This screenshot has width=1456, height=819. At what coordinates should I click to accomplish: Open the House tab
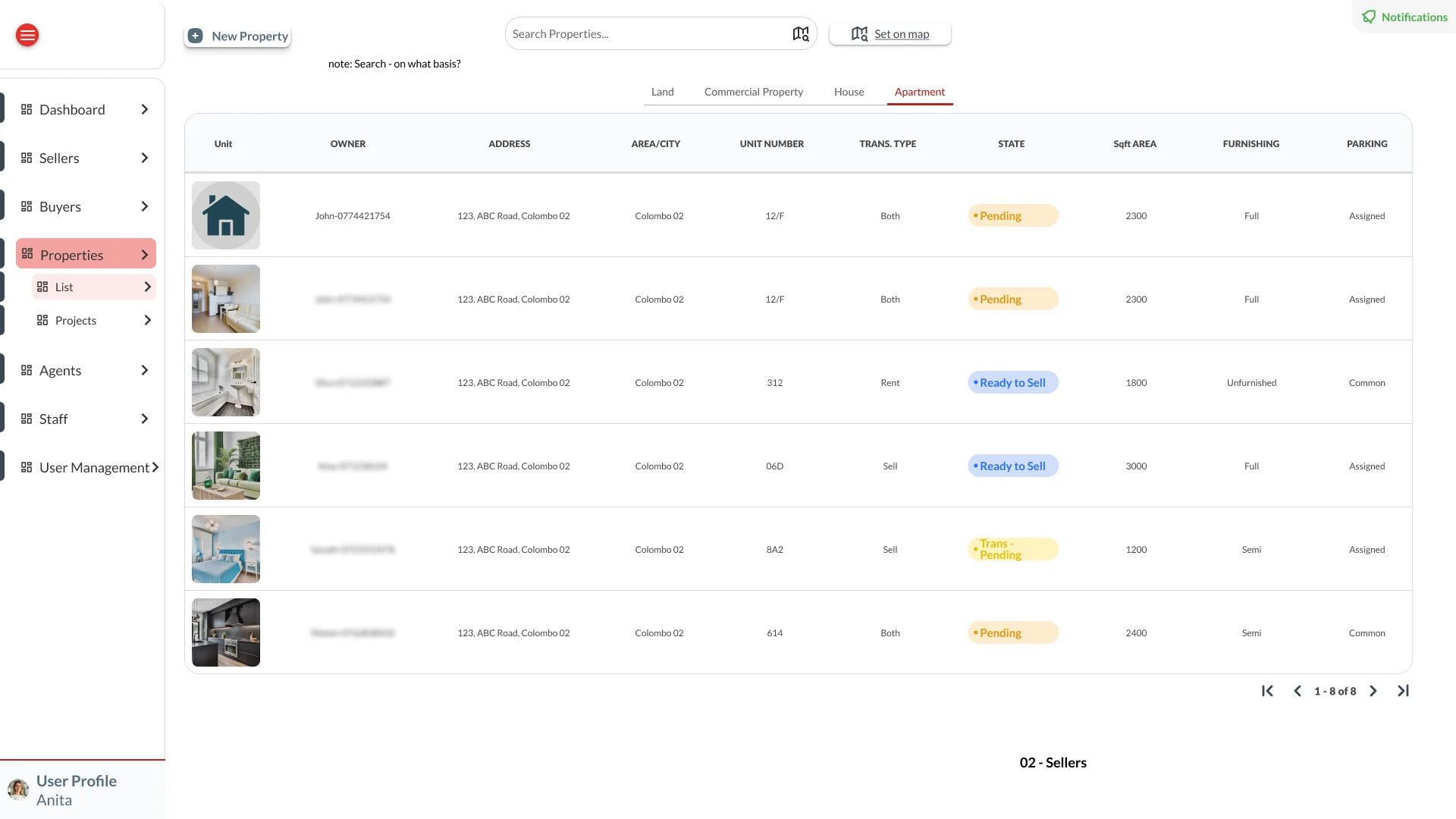coord(849,92)
